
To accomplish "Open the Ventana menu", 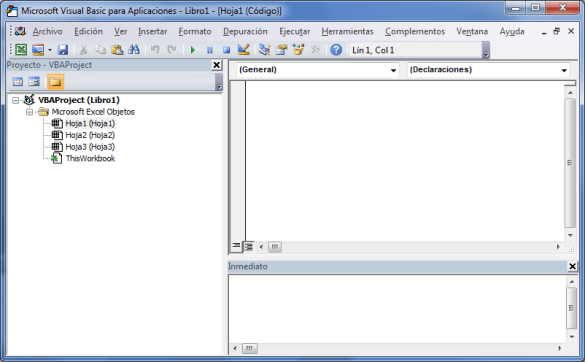I will click(x=472, y=31).
